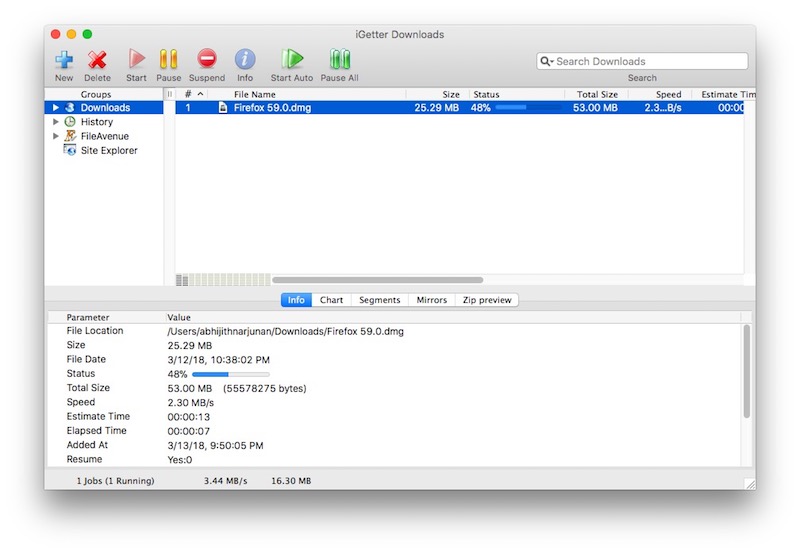800x553 pixels.
Task: Click the Speed column header
Action: [x=660, y=94]
